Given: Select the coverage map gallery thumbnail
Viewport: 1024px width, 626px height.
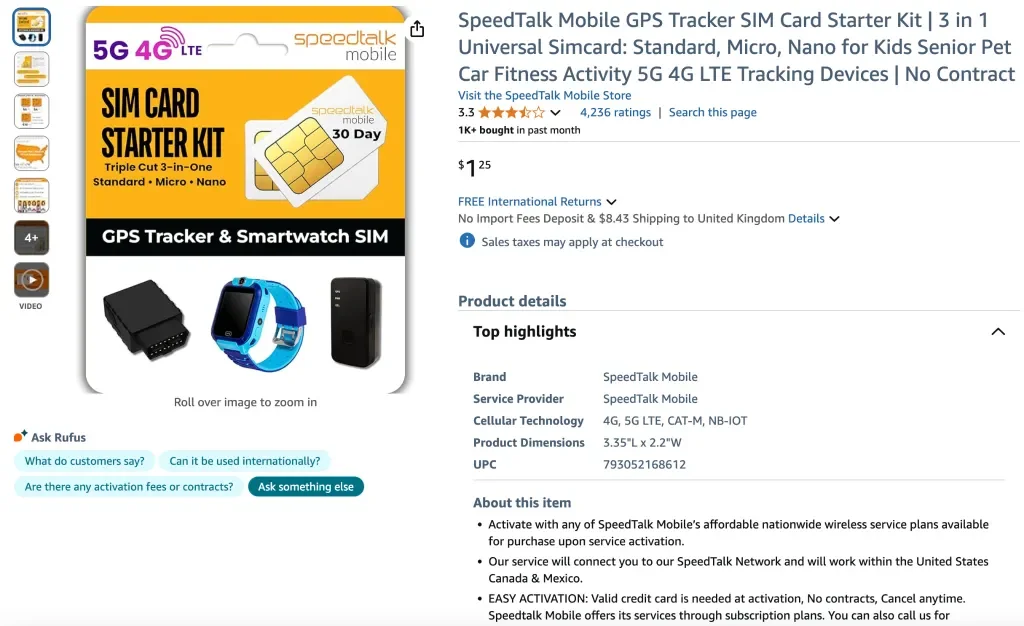Looking at the screenshot, I should coord(31,155).
